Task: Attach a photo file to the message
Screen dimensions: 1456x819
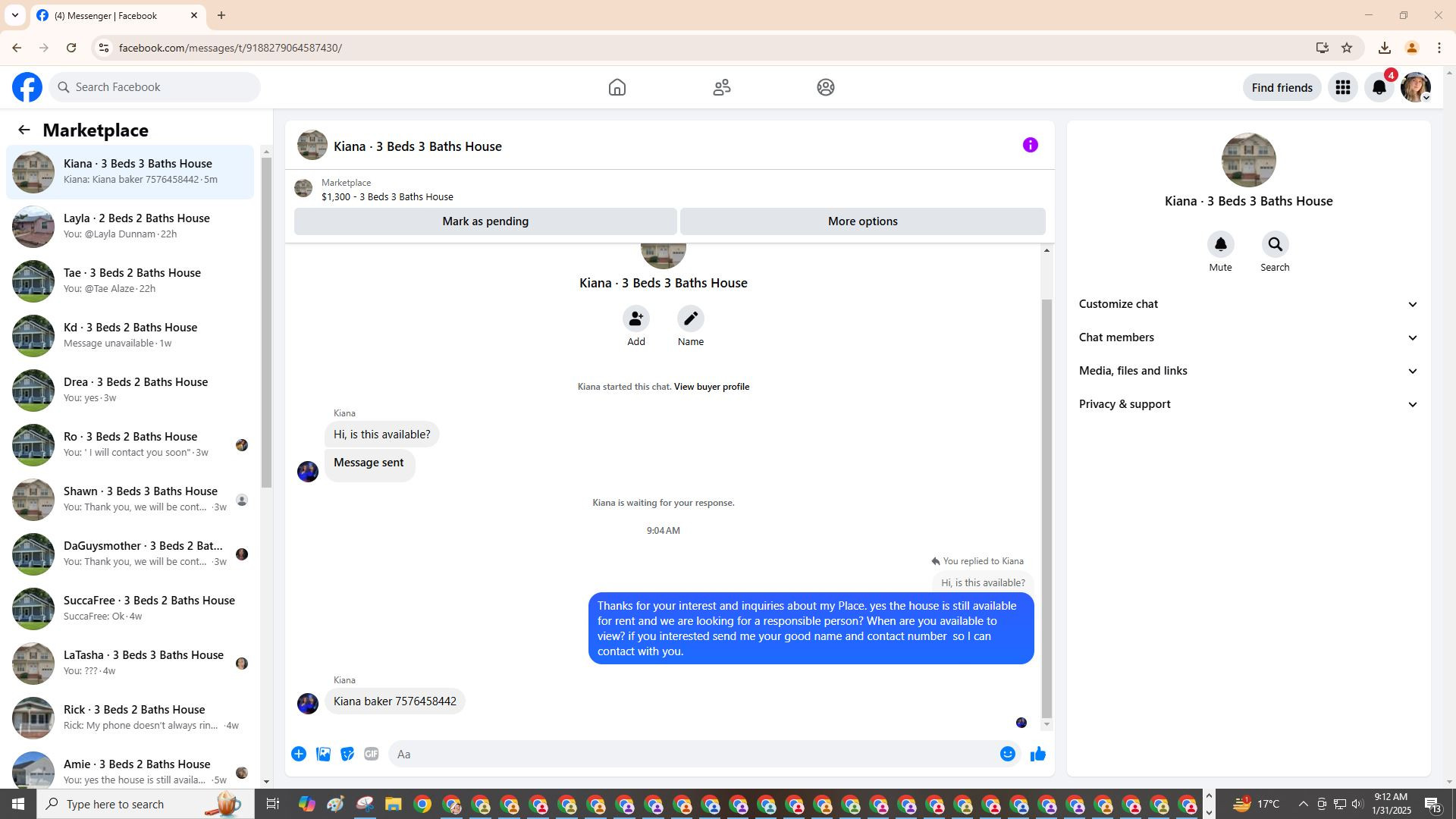Action: pyautogui.click(x=323, y=754)
